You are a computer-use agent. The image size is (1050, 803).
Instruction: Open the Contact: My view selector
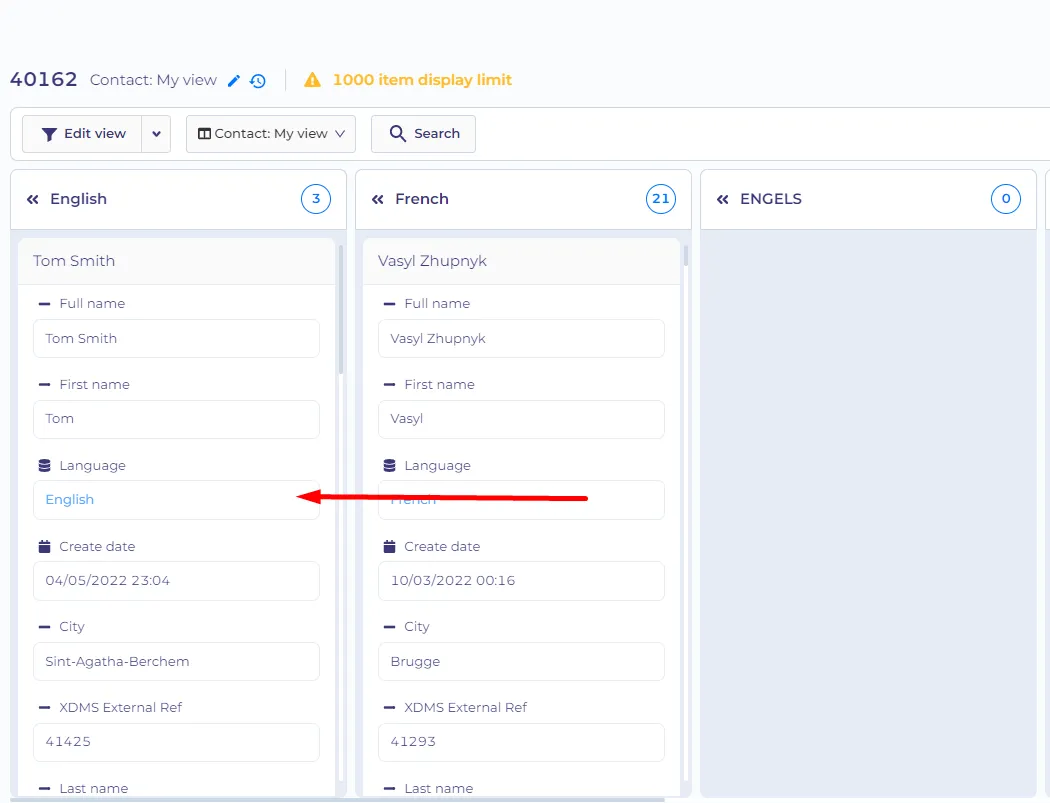click(271, 134)
